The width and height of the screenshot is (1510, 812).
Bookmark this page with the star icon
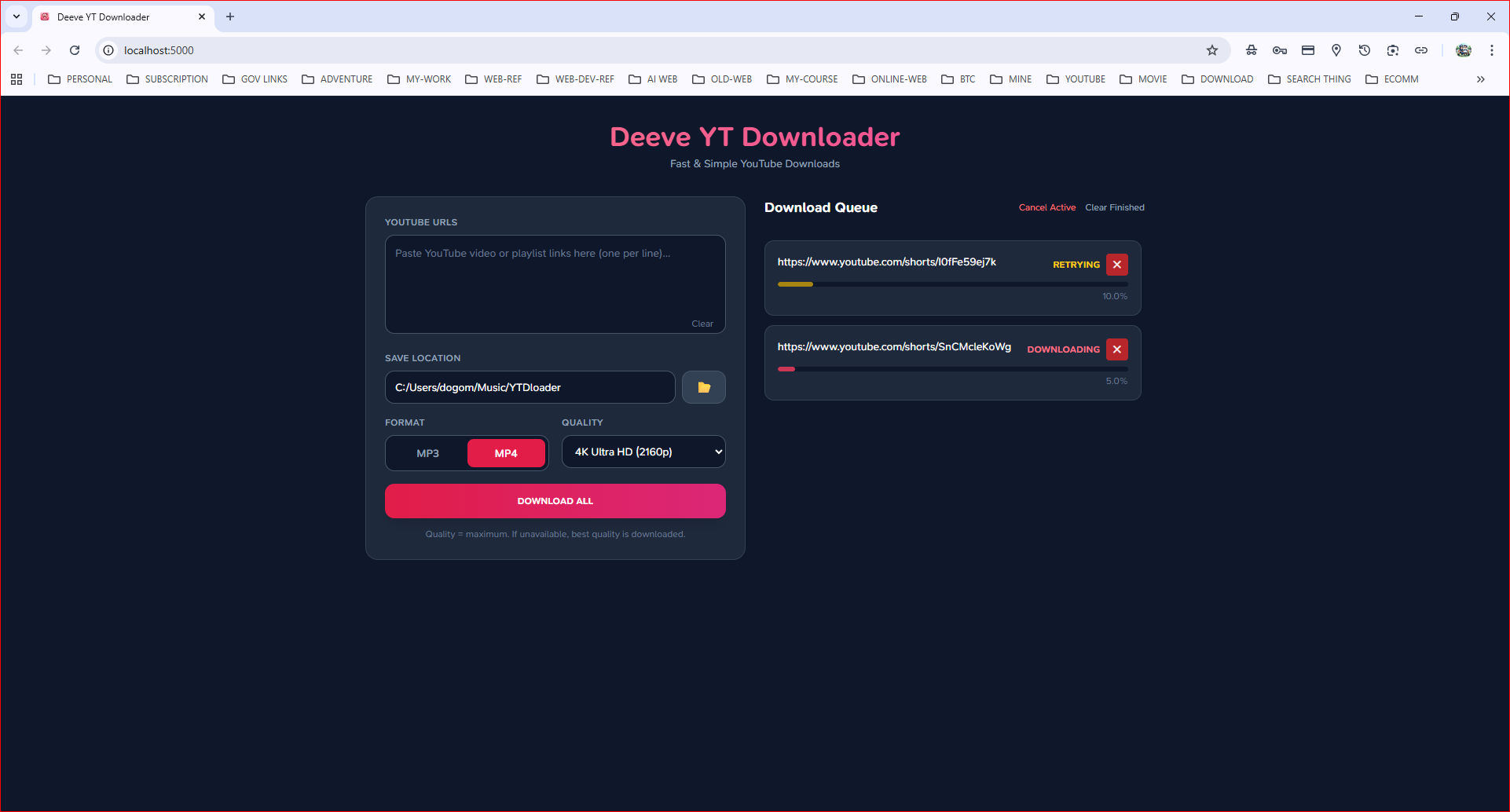coord(1212,50)
